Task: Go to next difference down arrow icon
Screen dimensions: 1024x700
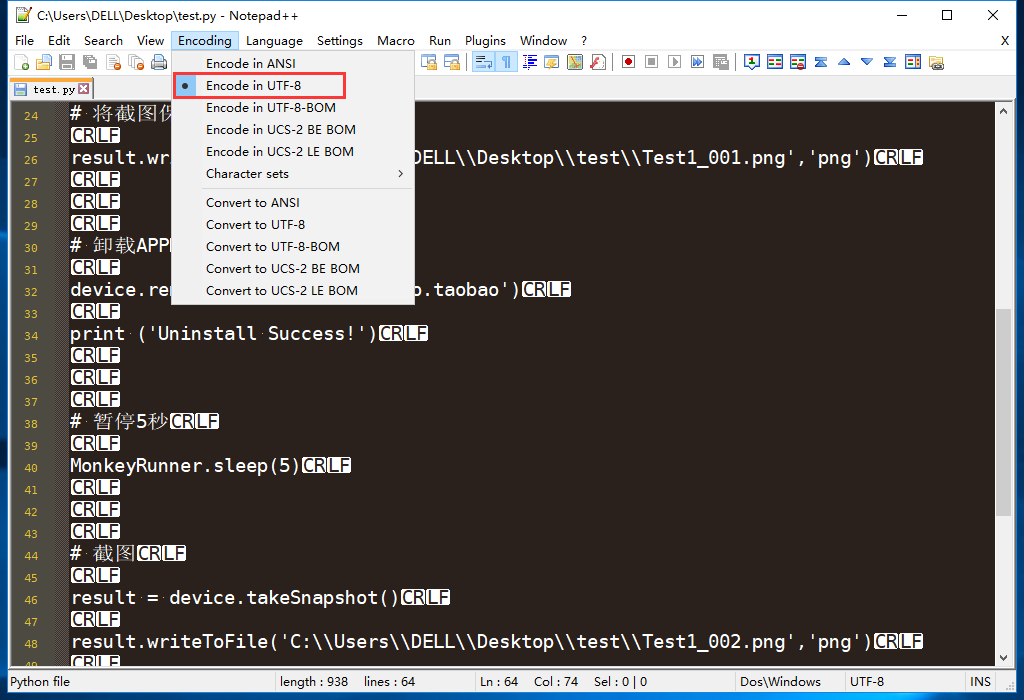Action: tap(867, 63)
